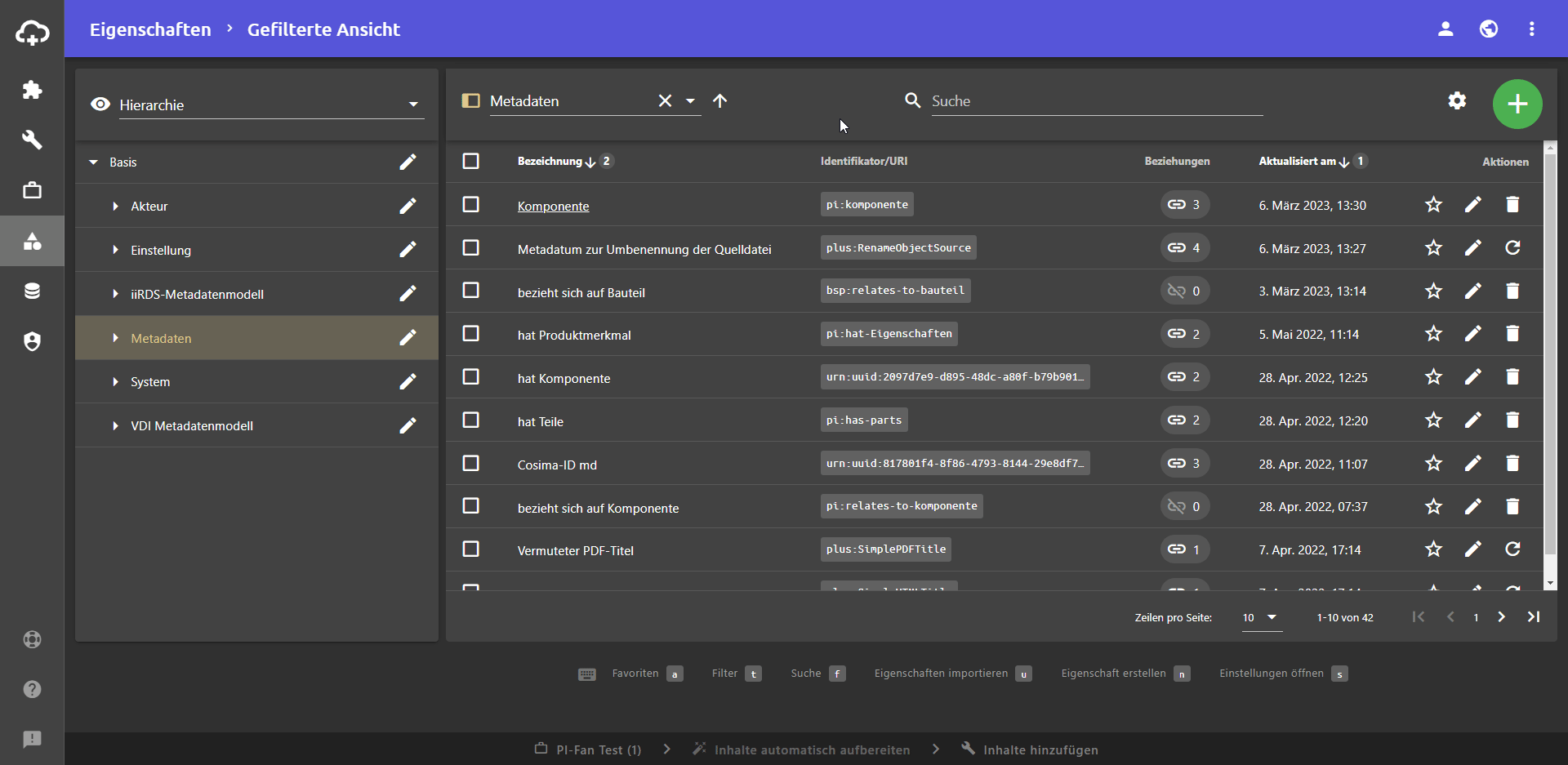Viewport: 1568px width, 765px height.
Task: Edit the hat Produktmerkmal row
Action: point(1472,333)
